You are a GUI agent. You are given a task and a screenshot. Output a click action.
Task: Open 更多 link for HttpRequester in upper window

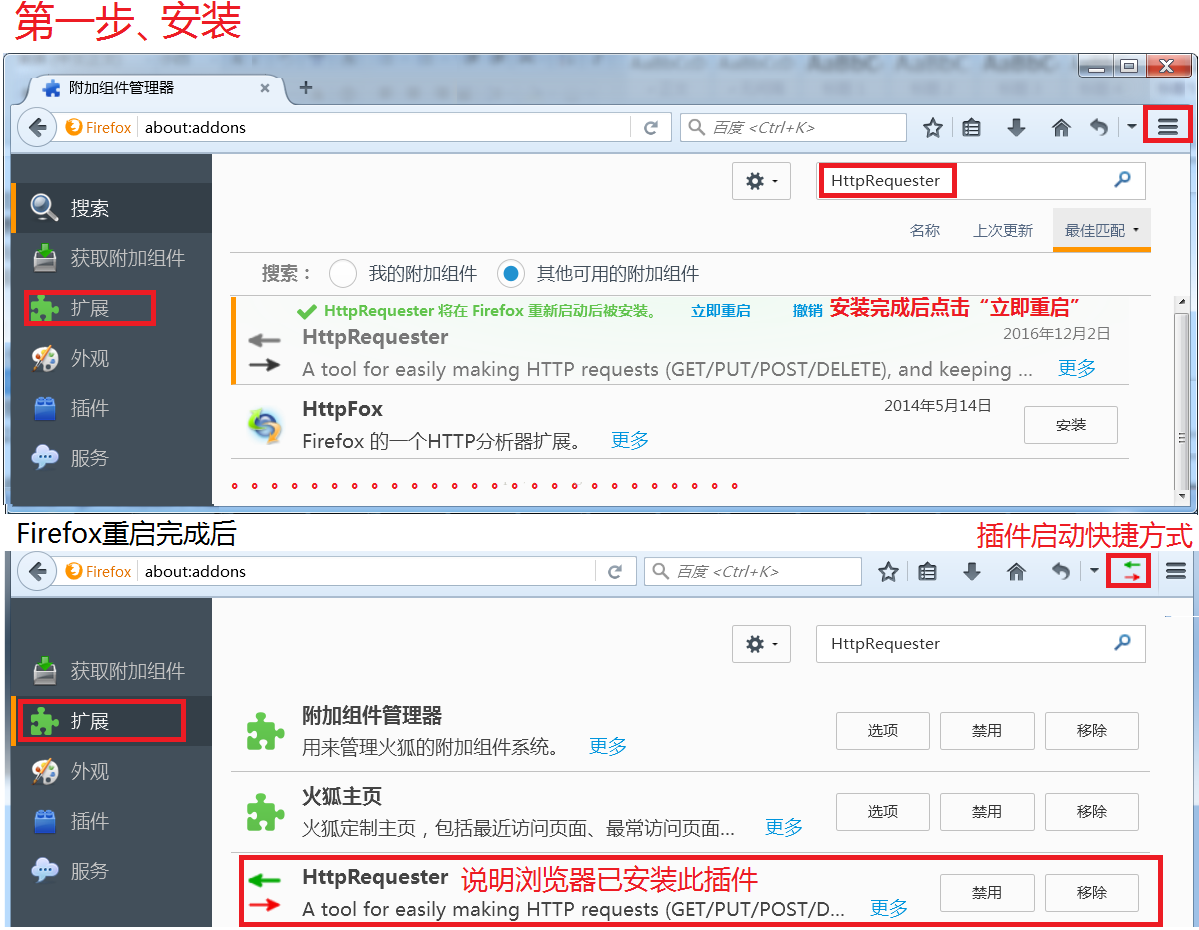tap(1077, 368)
